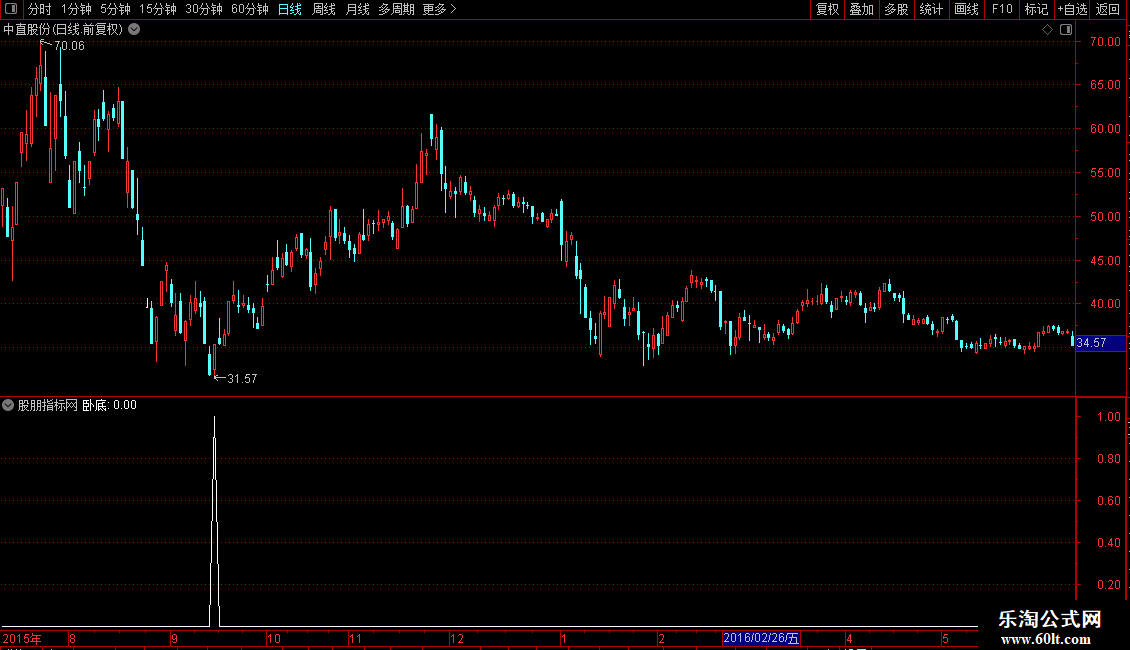
Task: Click month 12 on the time axis
Action: (457, 638)
